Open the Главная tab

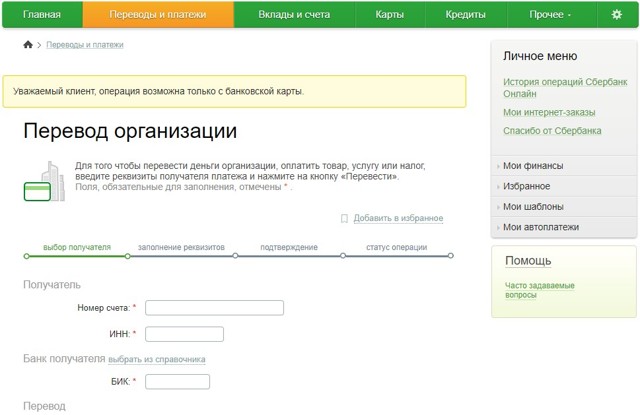pyautogui.click(x=42, y=15)
